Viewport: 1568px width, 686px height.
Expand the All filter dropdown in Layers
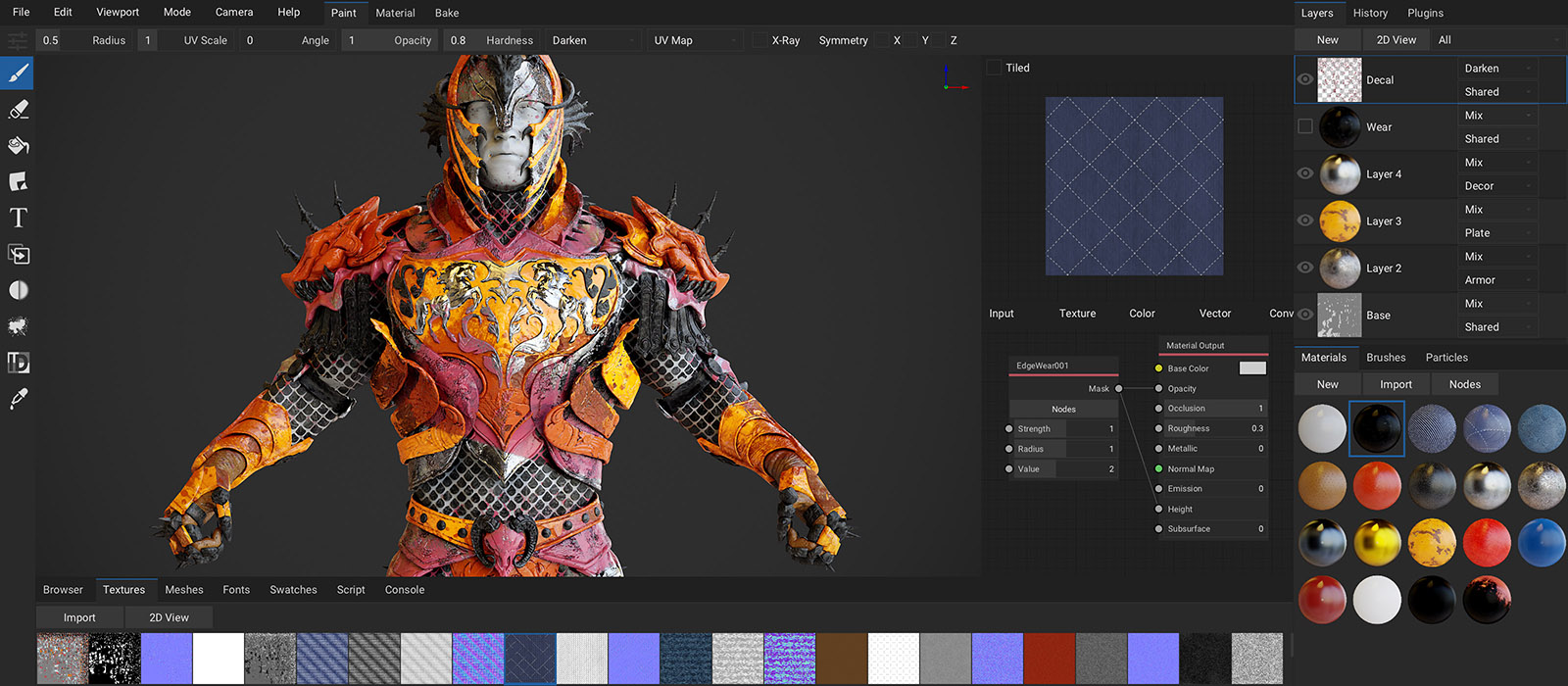1496,40
